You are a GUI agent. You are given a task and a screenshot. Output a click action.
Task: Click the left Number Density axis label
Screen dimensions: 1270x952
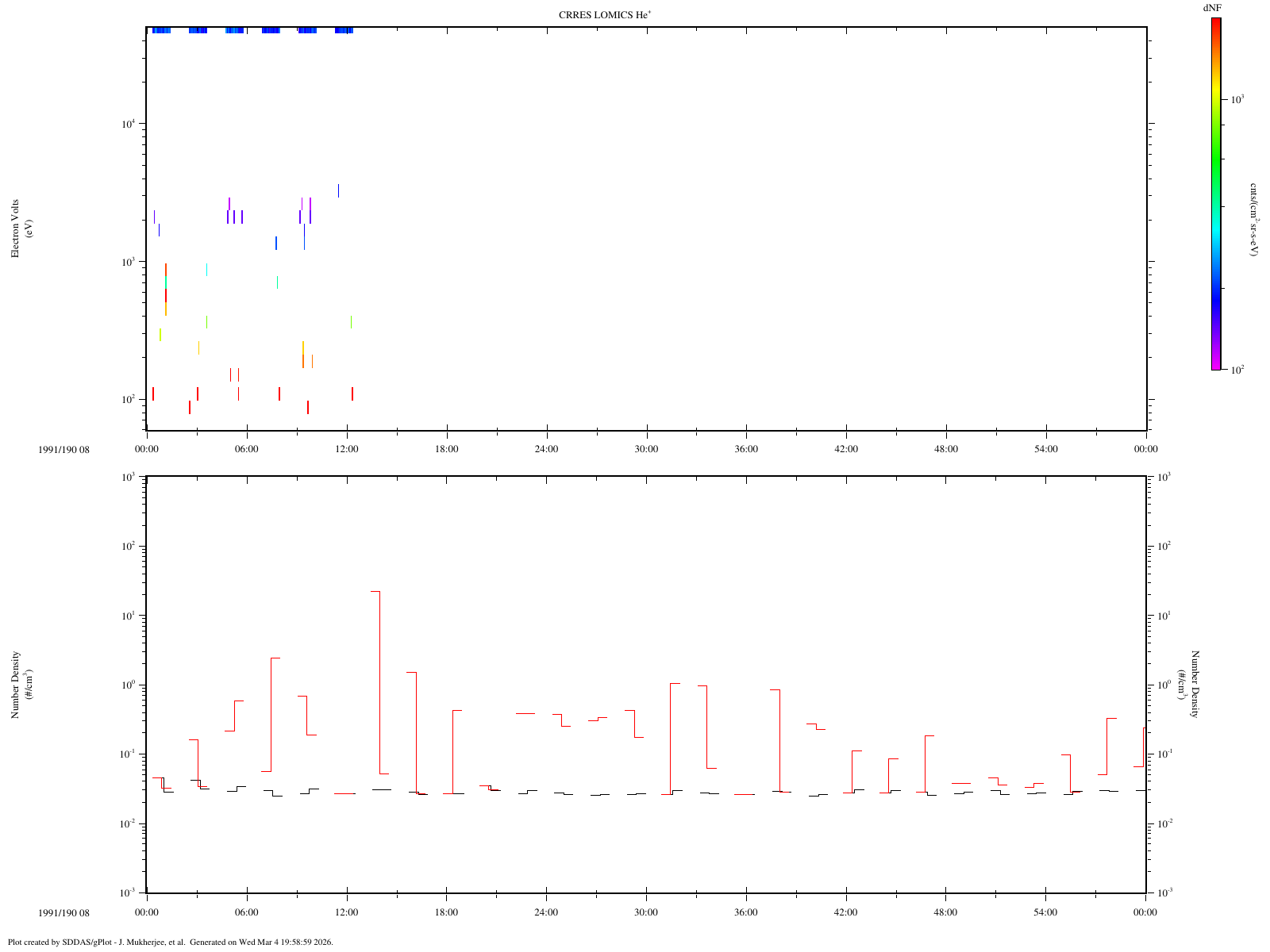point(21,685)
